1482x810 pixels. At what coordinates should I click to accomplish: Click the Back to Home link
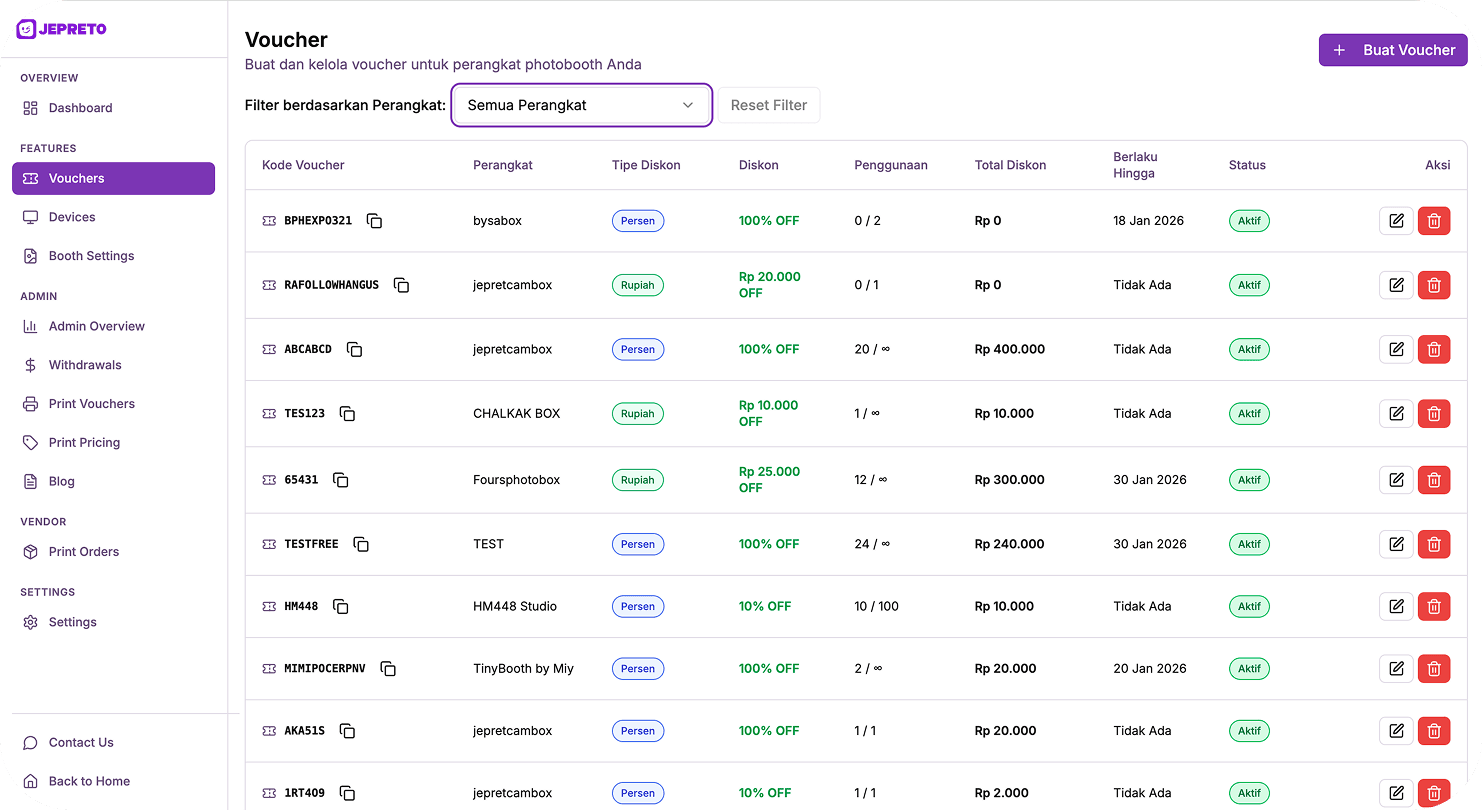click(x=89, y=781)
